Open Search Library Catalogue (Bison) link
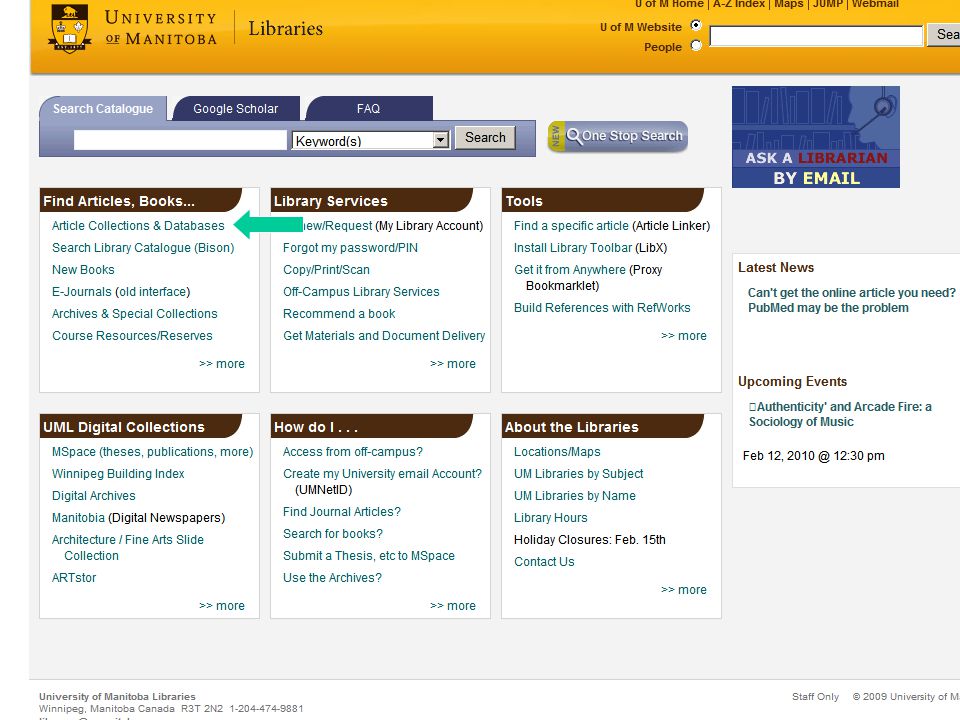Screen dimensions: 960x720 tap(143, 248)
